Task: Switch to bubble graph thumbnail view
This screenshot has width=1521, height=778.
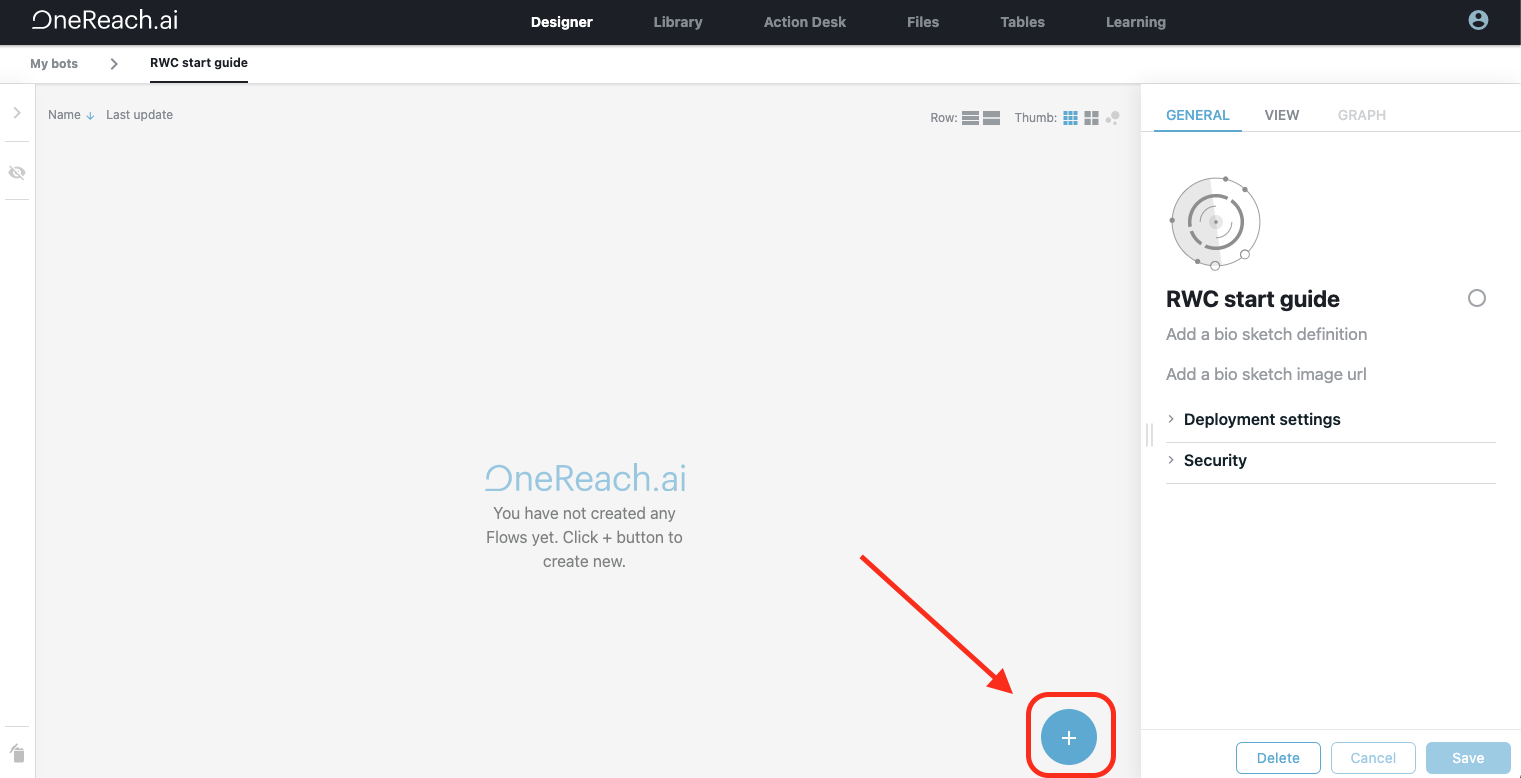Action: pos(1112,118)
